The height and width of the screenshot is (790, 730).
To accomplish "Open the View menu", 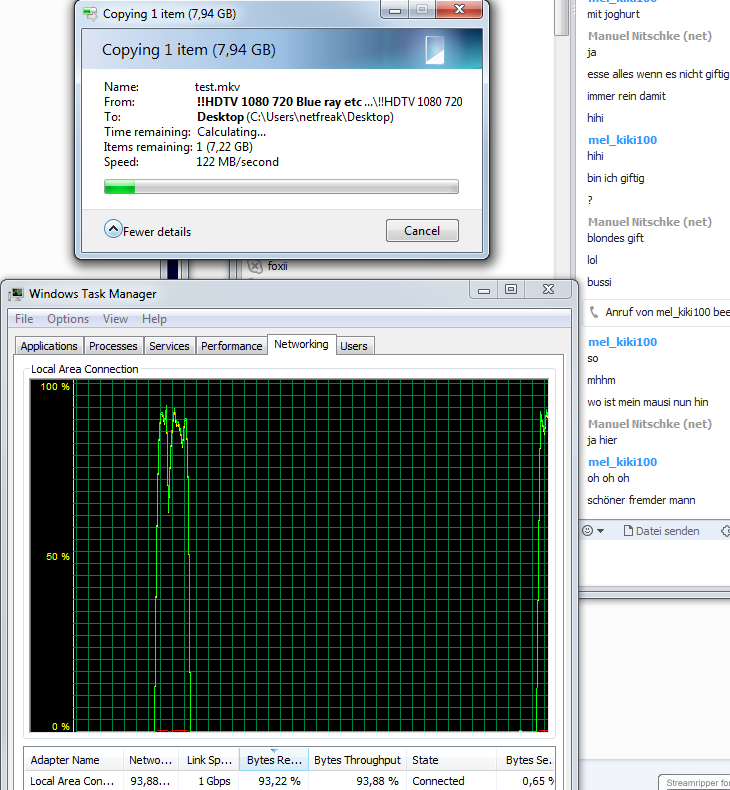I will click(x=115, y=319).
